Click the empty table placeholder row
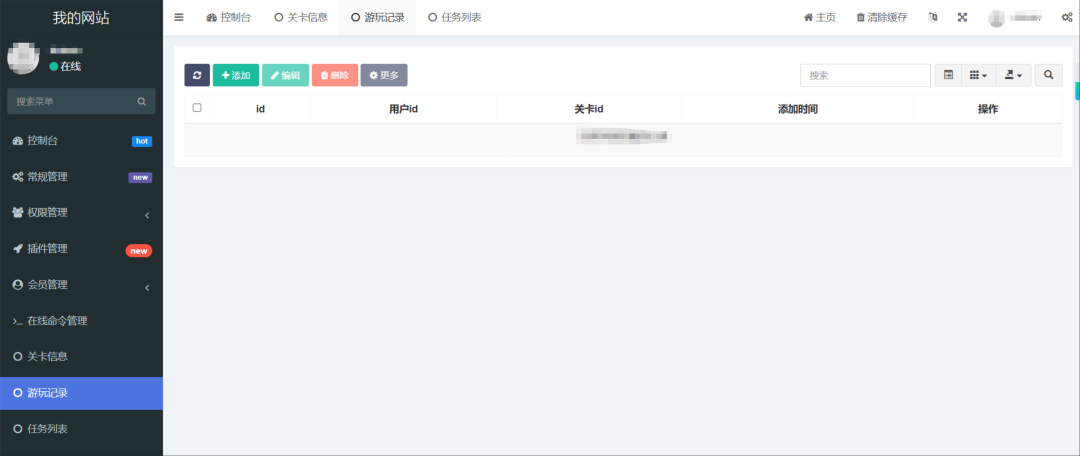 (623, 140)
